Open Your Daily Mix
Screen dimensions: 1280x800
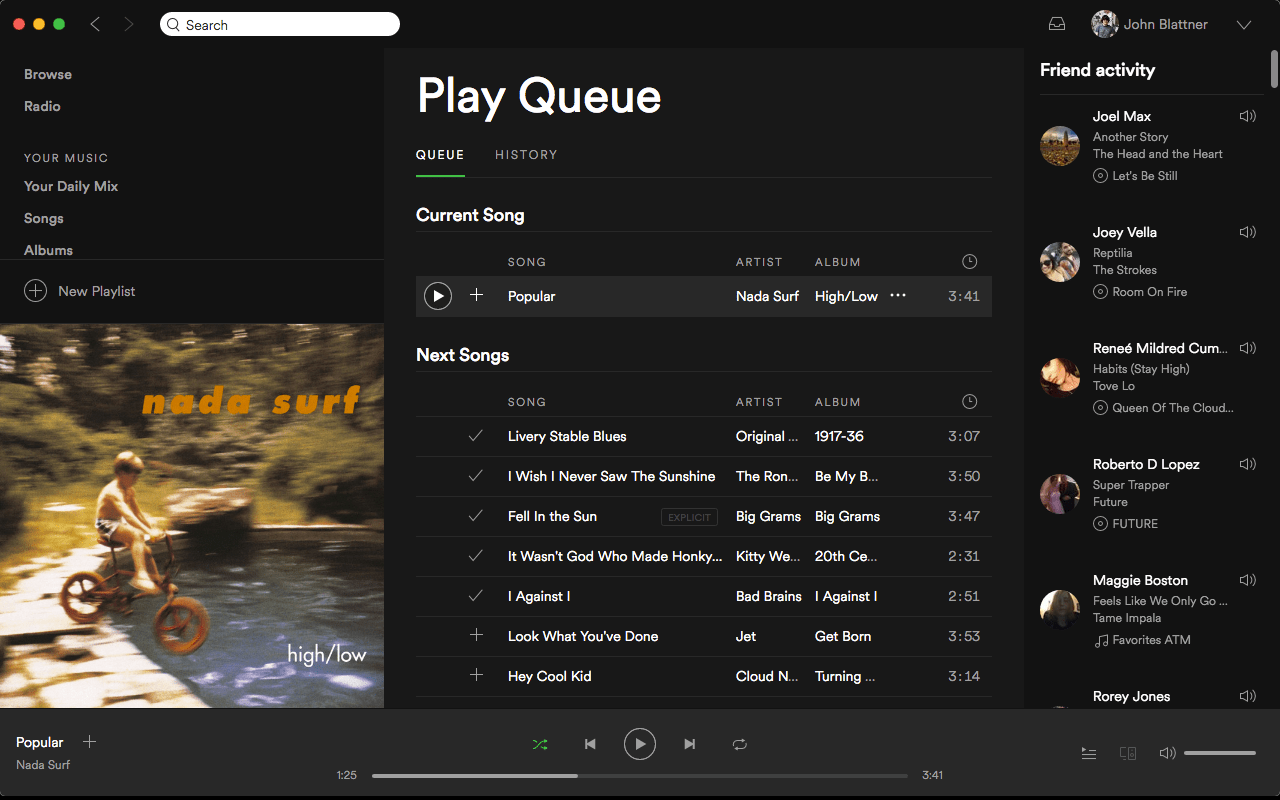[x=71, y=186]
